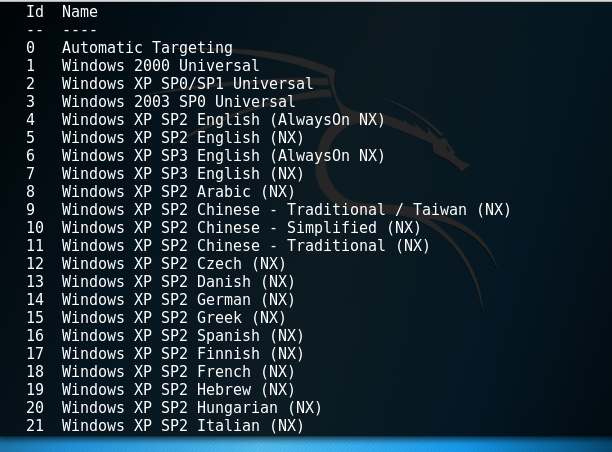The image size is (612, 452).
Task: Click "Windows XP SP2 English (AlwaysOn NX)"
Action: [223, 120]
